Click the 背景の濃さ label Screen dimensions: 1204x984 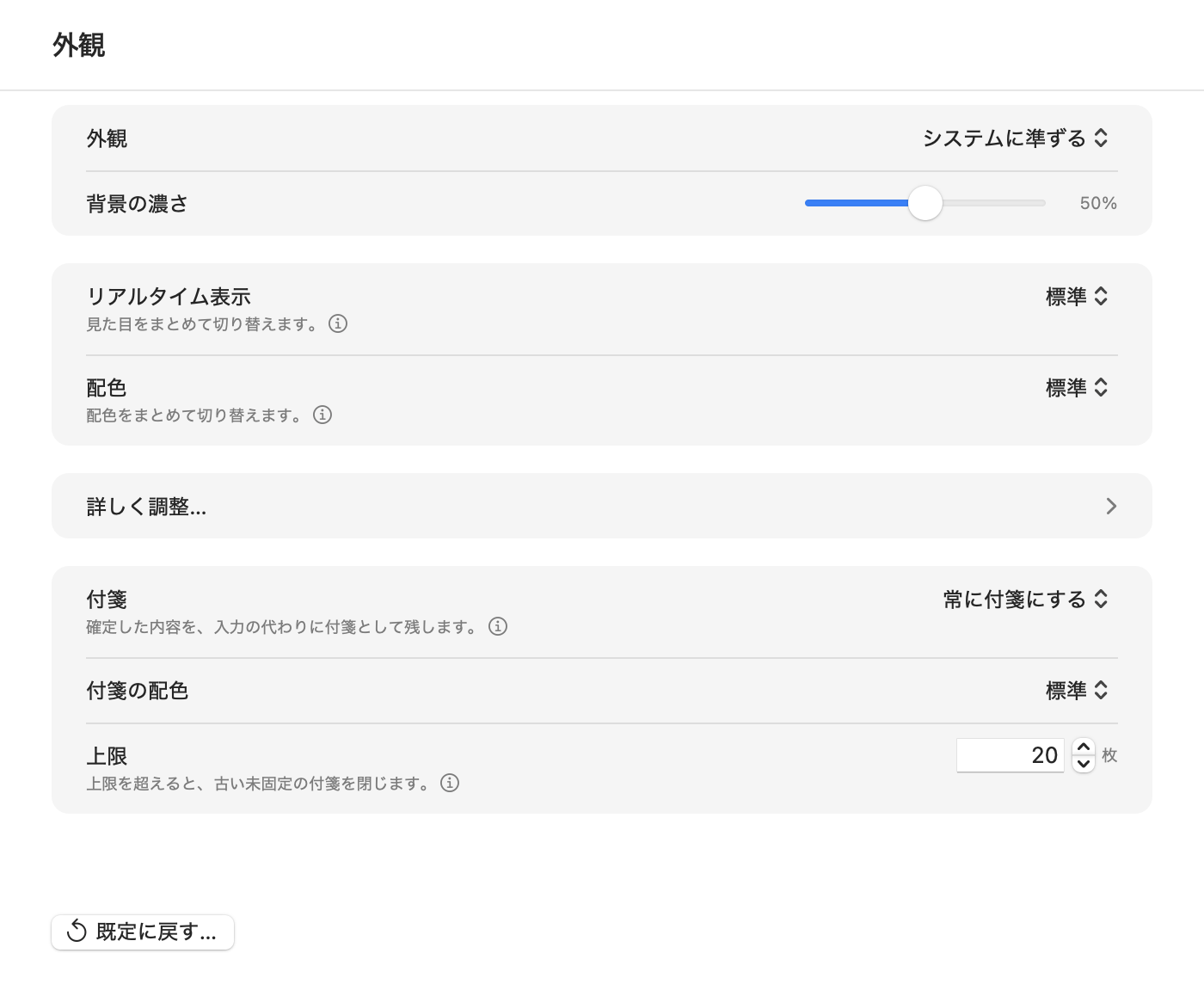click(x=138, y=204)
